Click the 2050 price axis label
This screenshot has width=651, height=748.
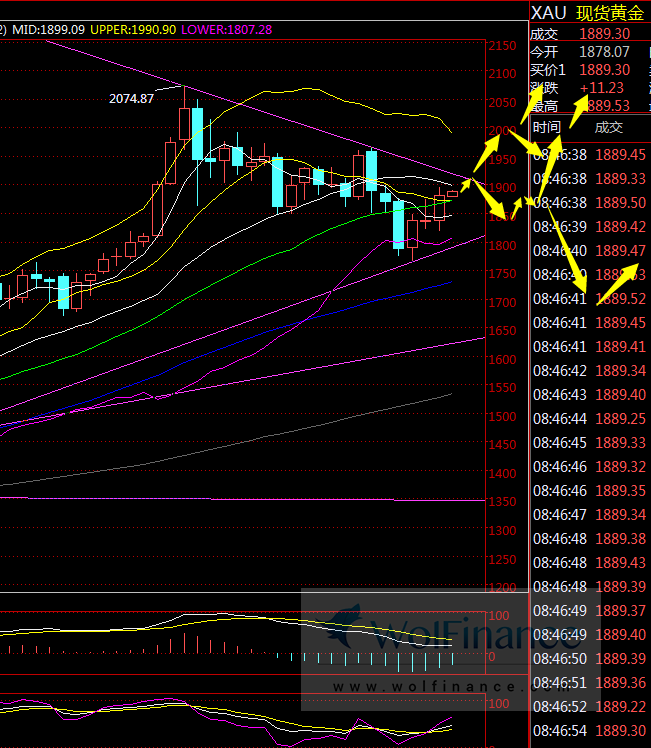tap(502, 102)
